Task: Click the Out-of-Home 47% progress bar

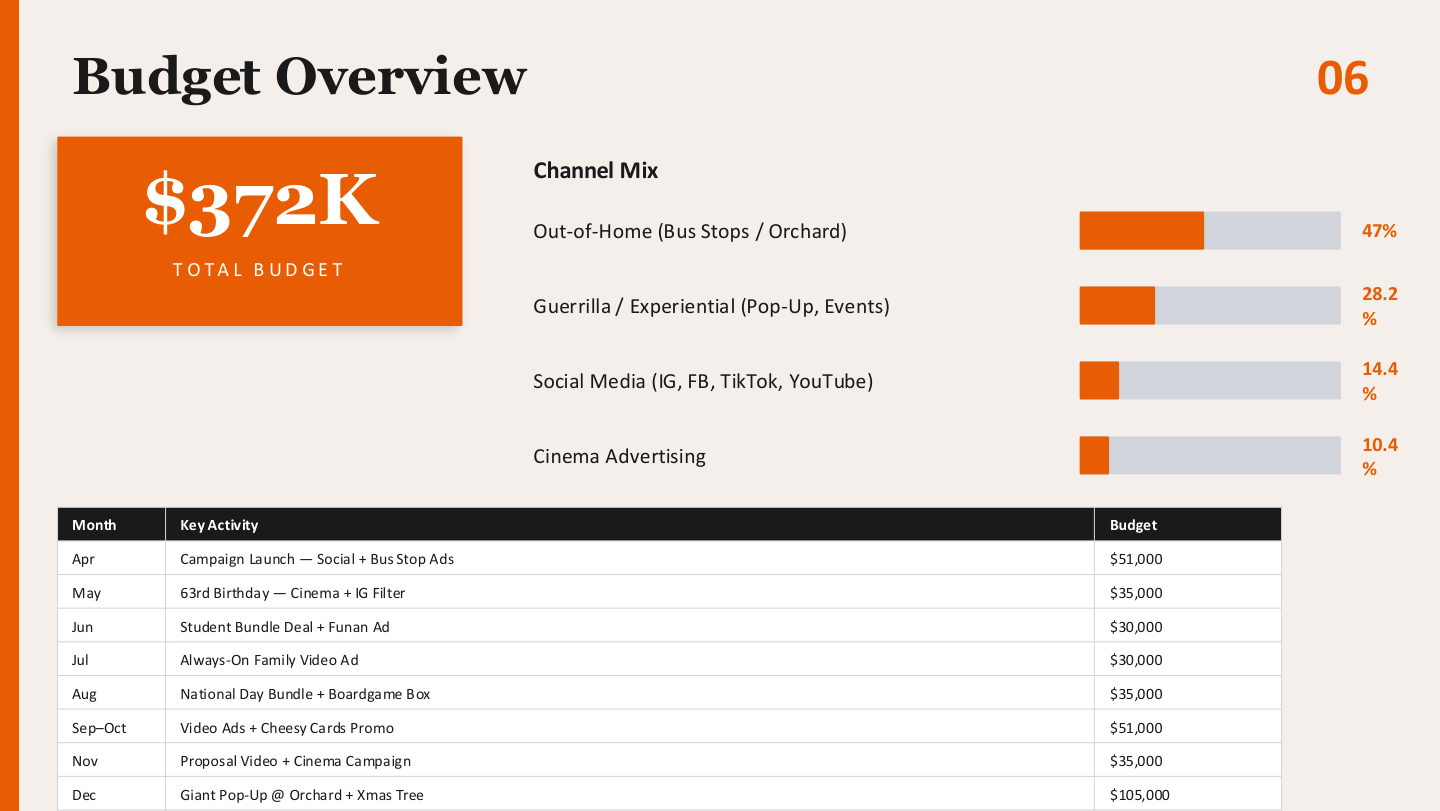Action: 1209,230
